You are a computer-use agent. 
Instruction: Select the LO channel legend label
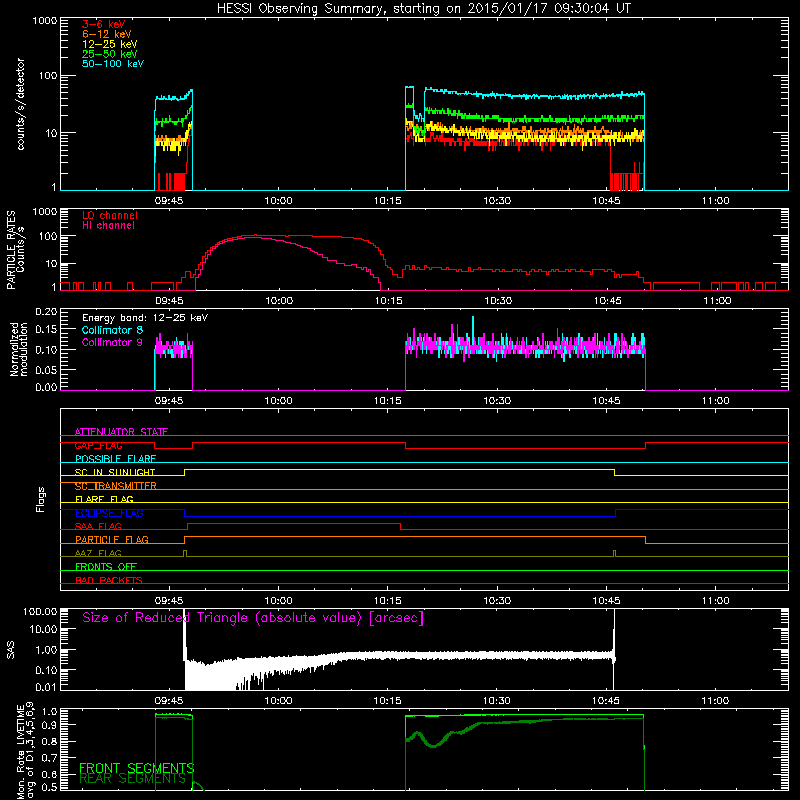pos(110,215)
